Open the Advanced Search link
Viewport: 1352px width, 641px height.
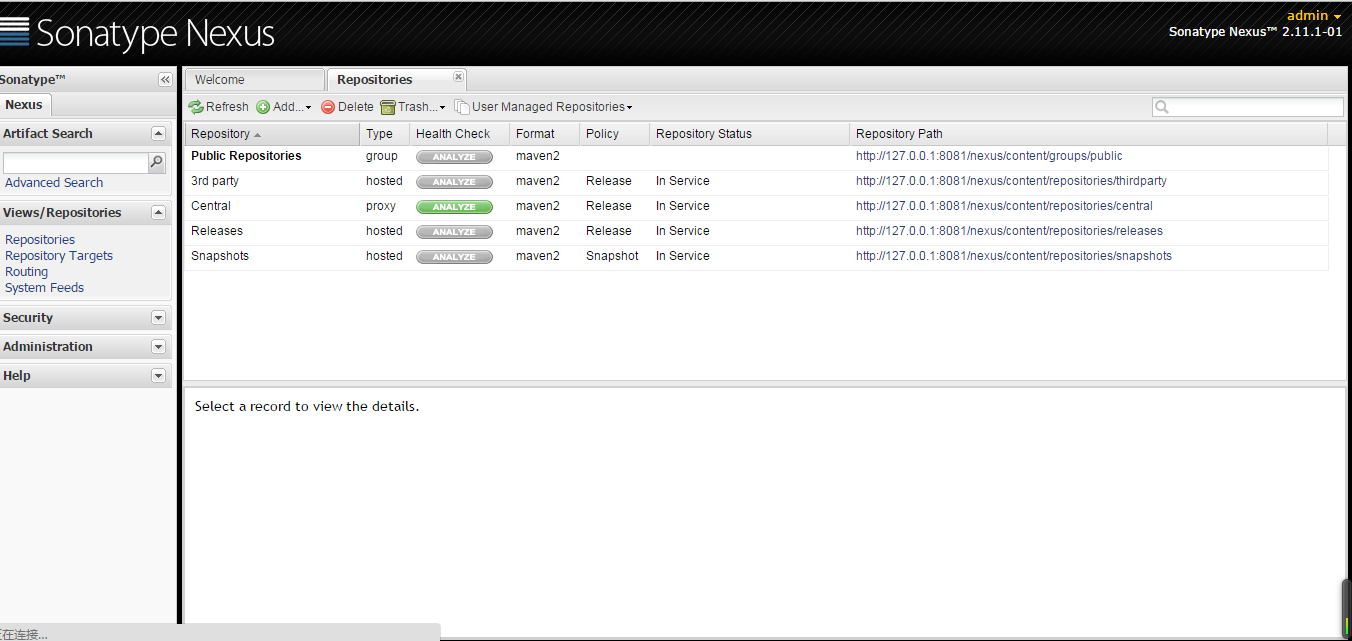[54, 183]
